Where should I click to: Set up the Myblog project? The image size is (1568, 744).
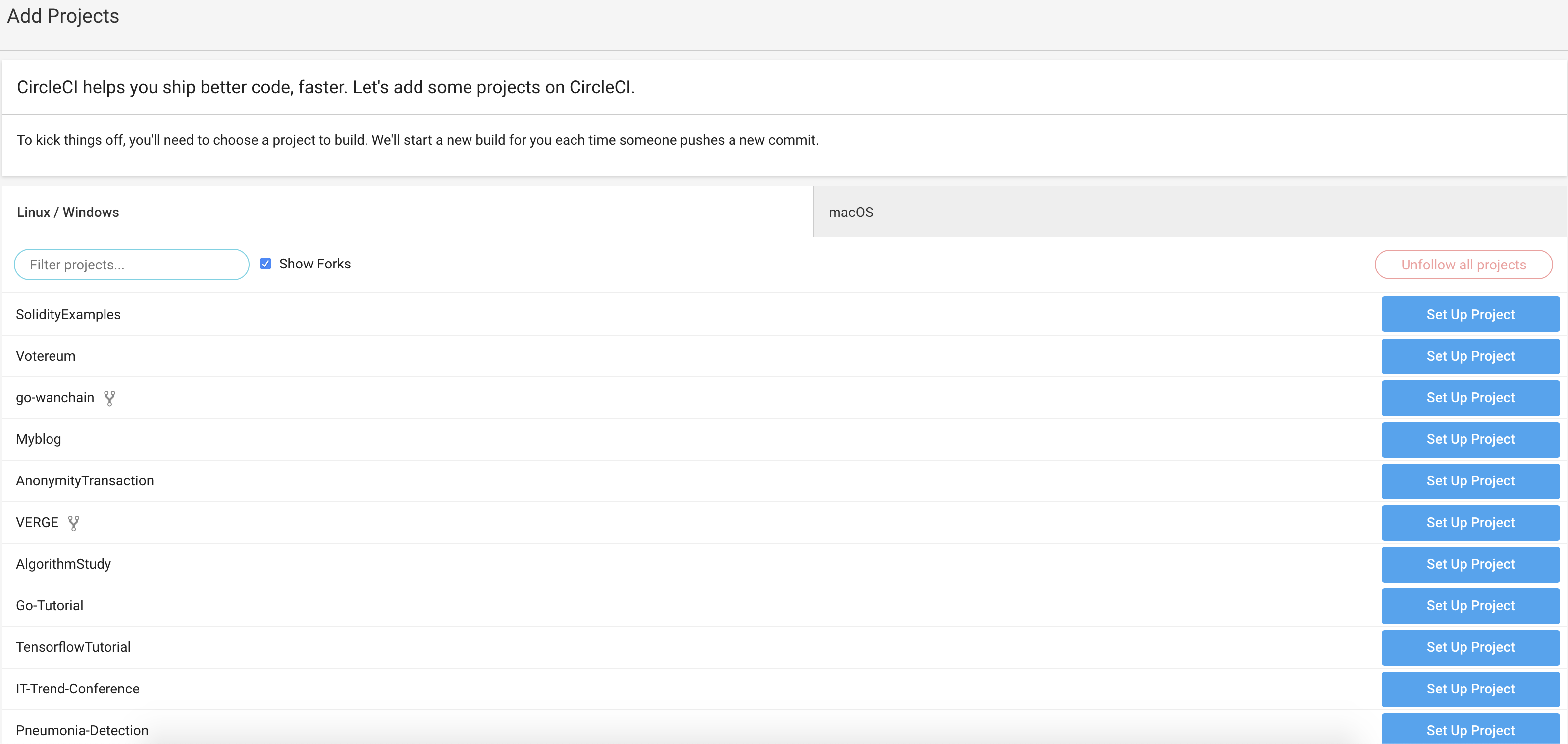coord(1470,439)
